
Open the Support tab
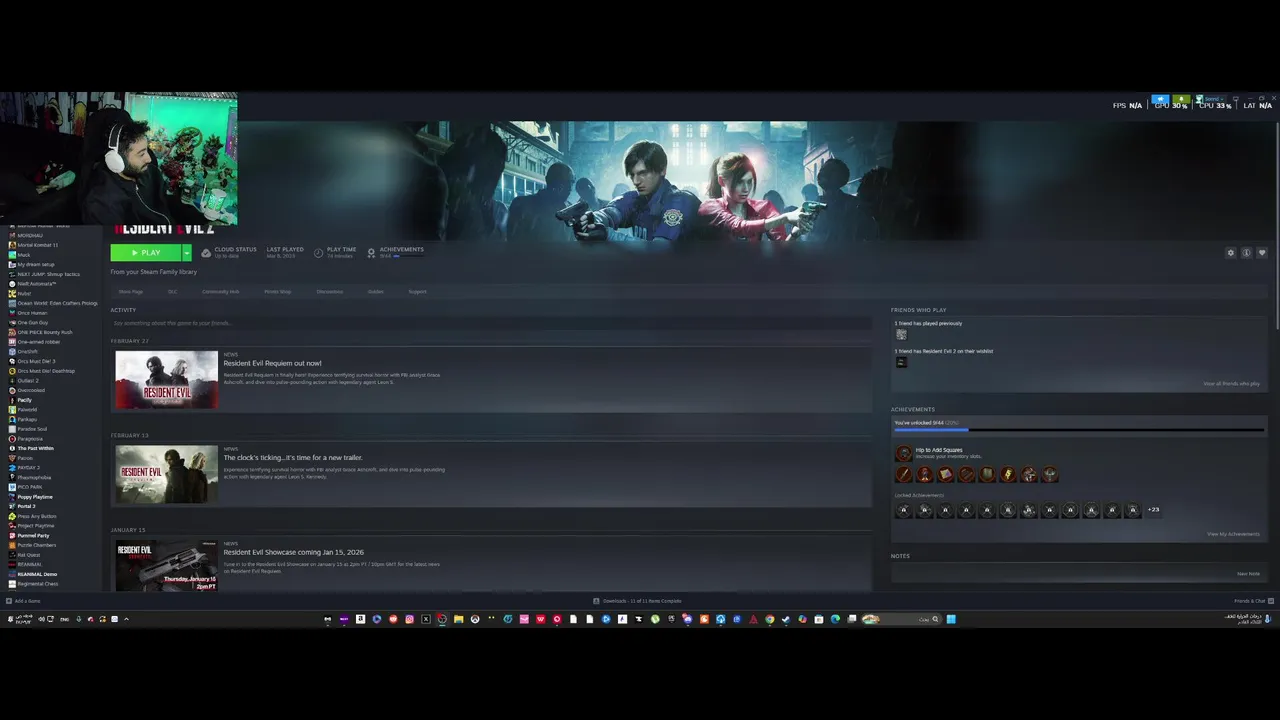(417, 292)
